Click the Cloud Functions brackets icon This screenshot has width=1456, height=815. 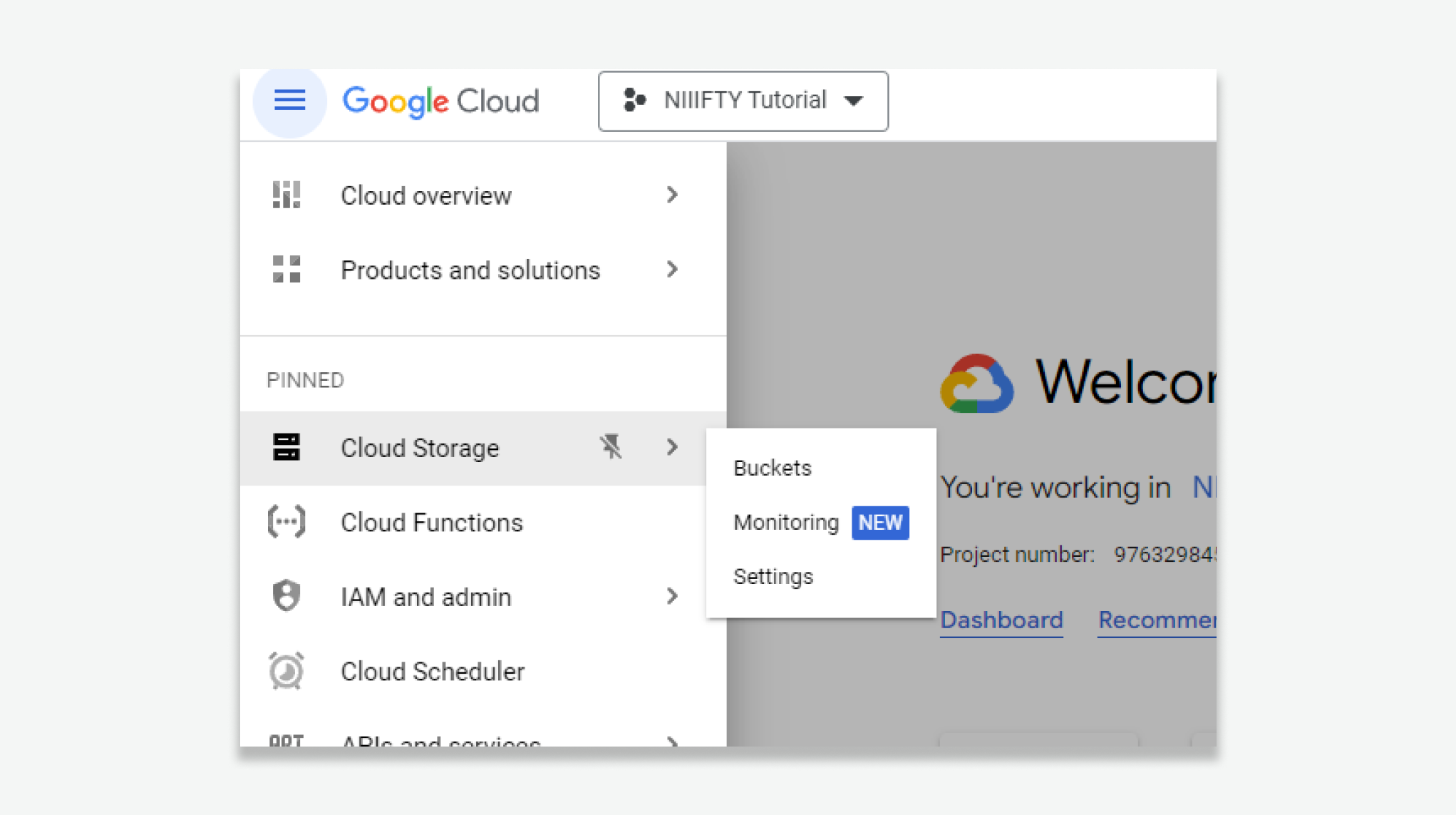point(286,522)
